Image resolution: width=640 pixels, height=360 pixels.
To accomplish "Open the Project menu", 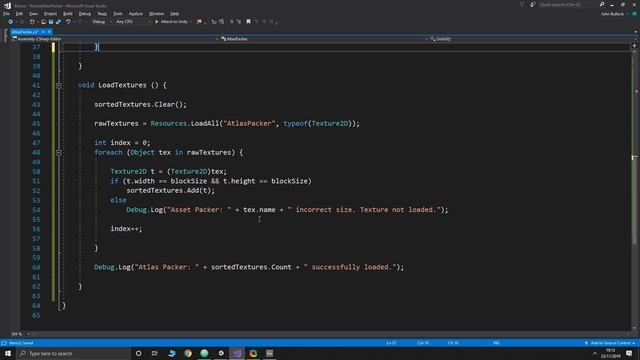I will 50,14.
